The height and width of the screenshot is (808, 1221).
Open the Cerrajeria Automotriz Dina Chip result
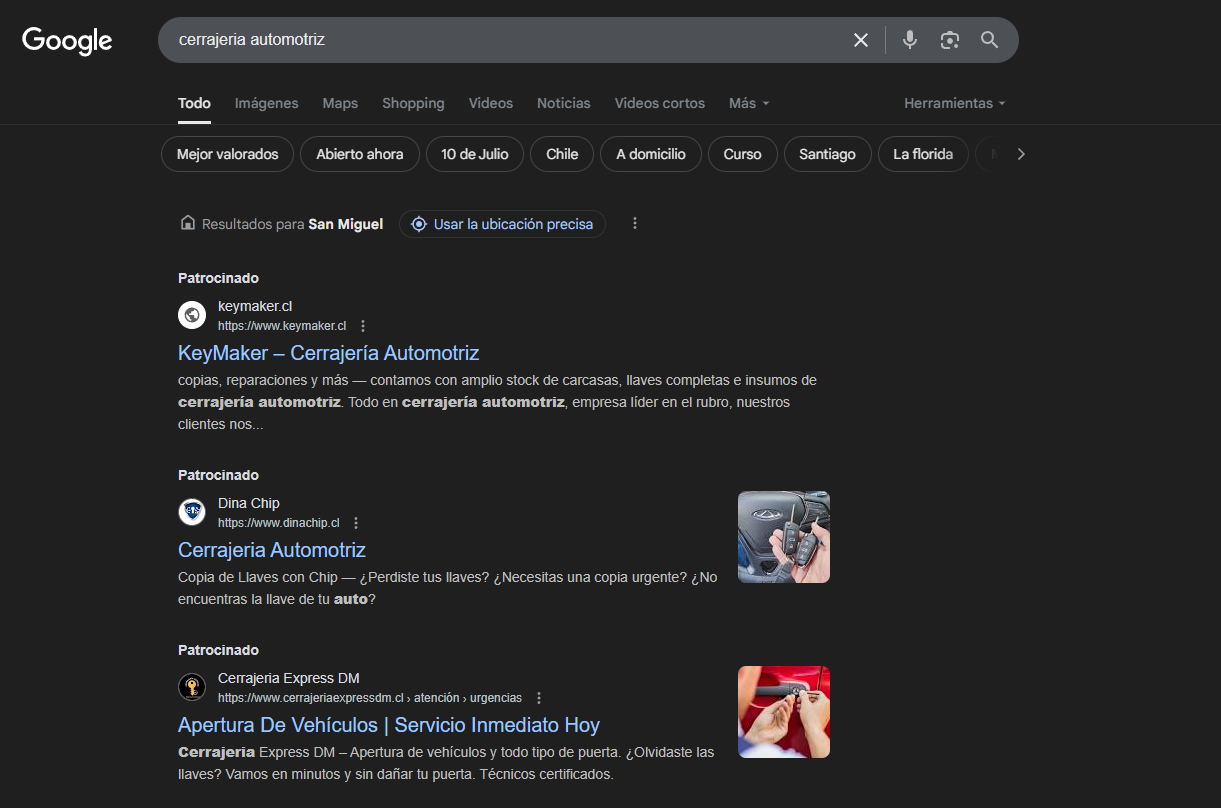(x=272, y=550)
